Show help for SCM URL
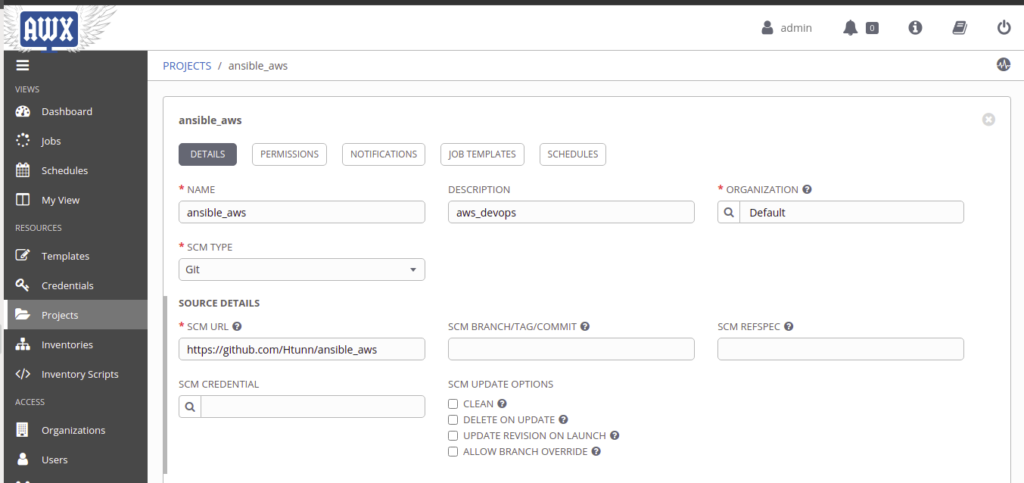The width and height of the screenshot is (1024, 483). tap(238, 326)
